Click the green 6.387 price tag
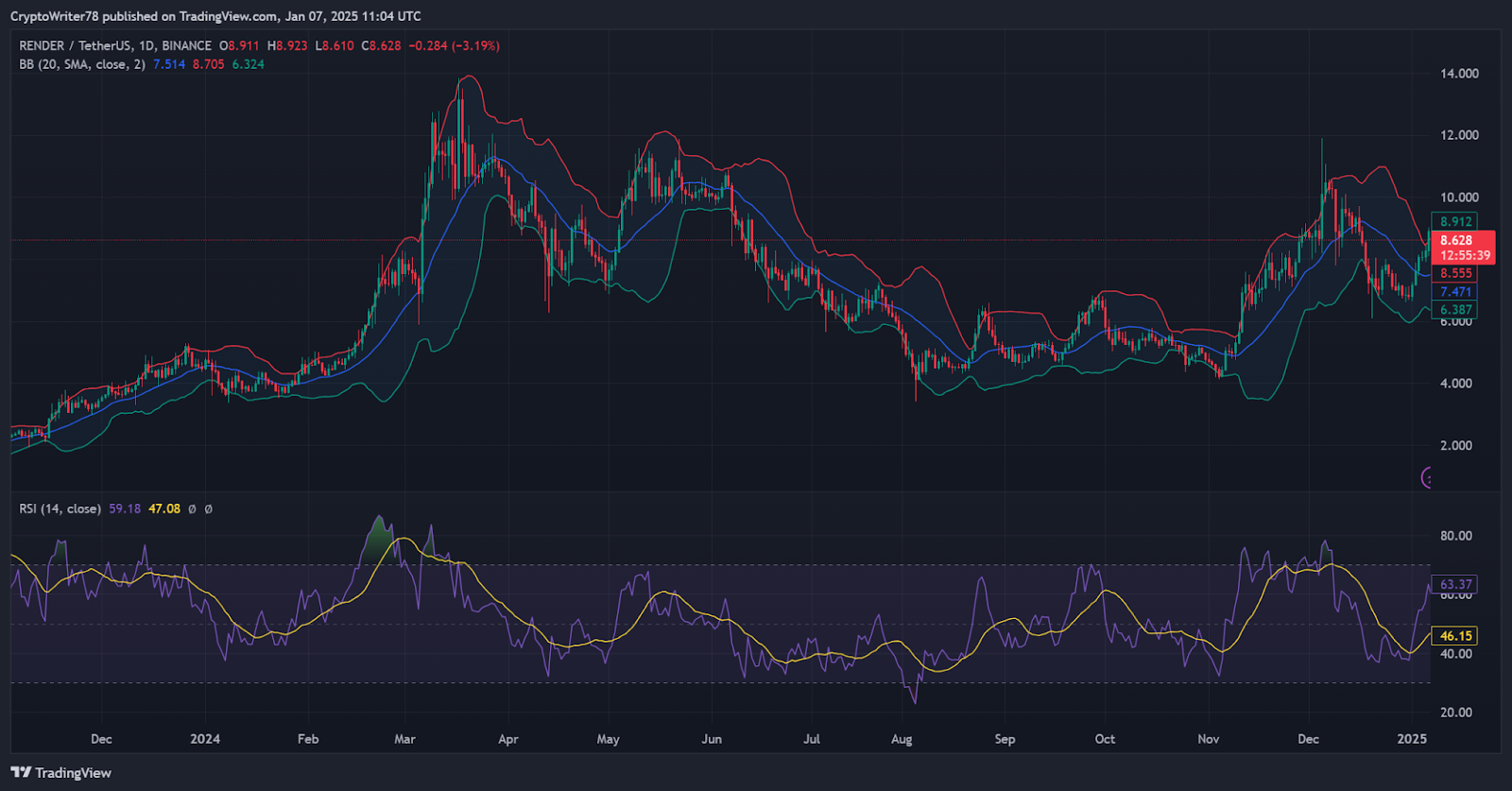 (x=1455, y=310)
